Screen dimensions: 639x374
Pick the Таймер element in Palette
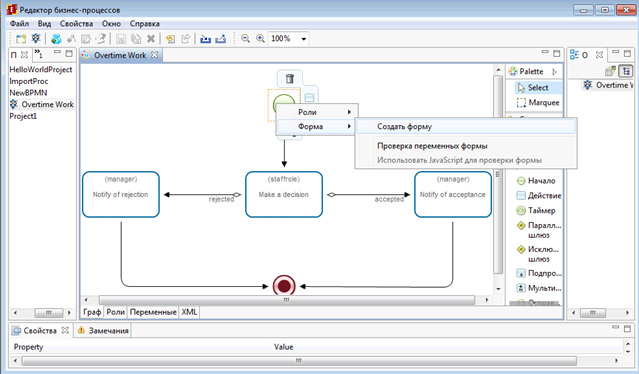tap(536, 211)
